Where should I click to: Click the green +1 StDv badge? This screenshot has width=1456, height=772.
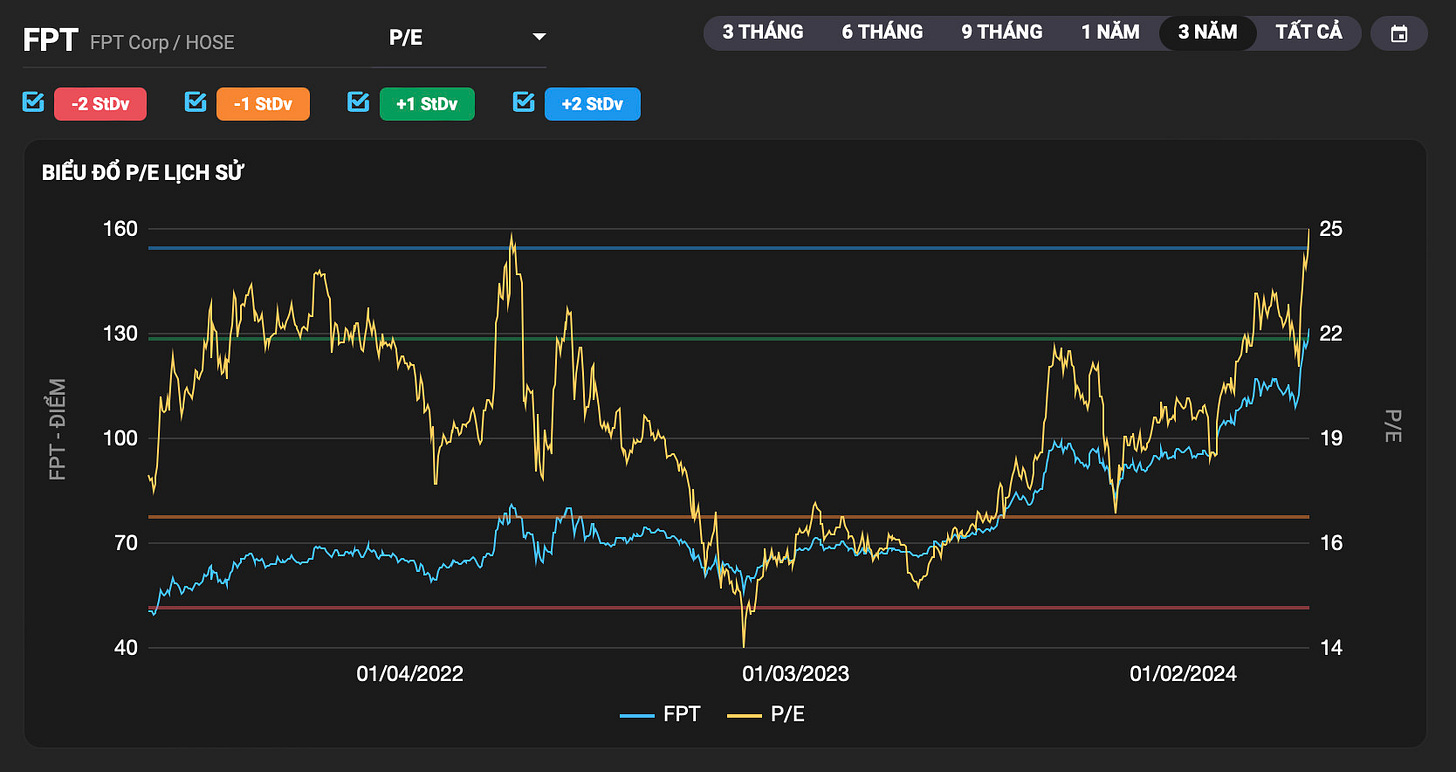[427, 104]
